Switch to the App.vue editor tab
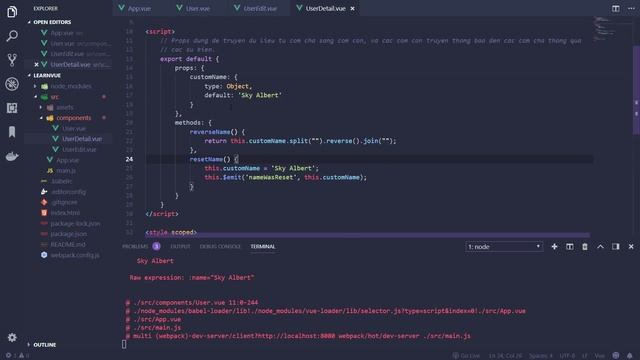Image resolution: width=640 pixels, height=360 pixels. click(x=139, y=8)
